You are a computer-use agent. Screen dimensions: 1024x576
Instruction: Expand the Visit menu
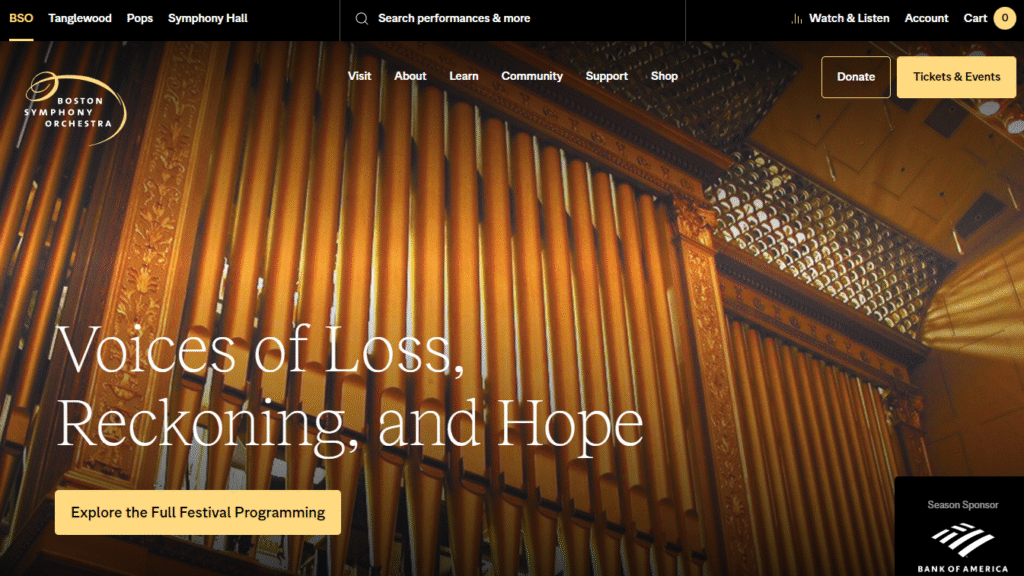[359, 76]
